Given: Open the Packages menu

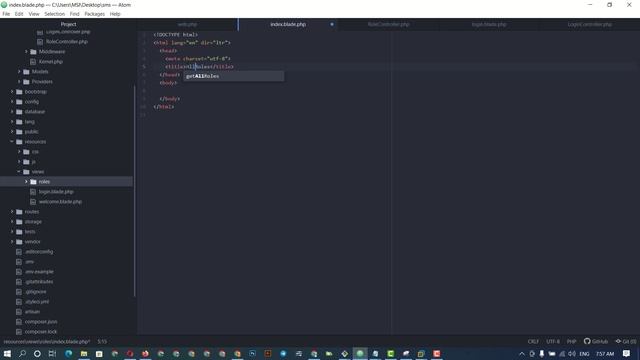Looking at the screenshot, I should [95, 14].
